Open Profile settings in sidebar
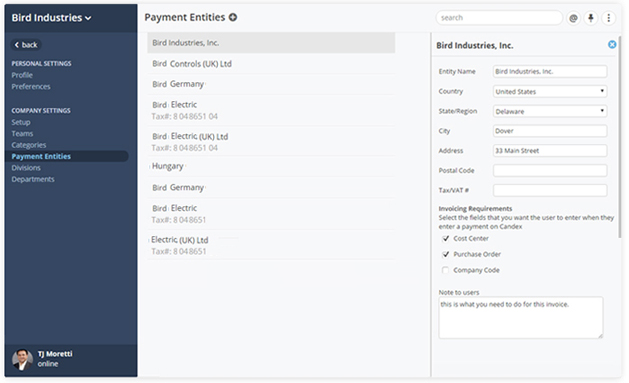This screenshot has height=383, width=629. (x=22, y=75)
